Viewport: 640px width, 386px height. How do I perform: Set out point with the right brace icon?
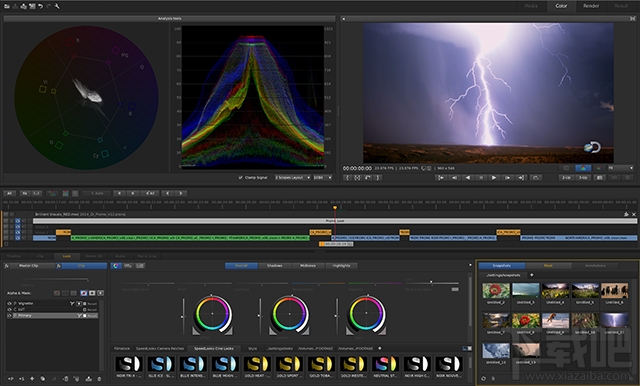[x=378, y=177]
